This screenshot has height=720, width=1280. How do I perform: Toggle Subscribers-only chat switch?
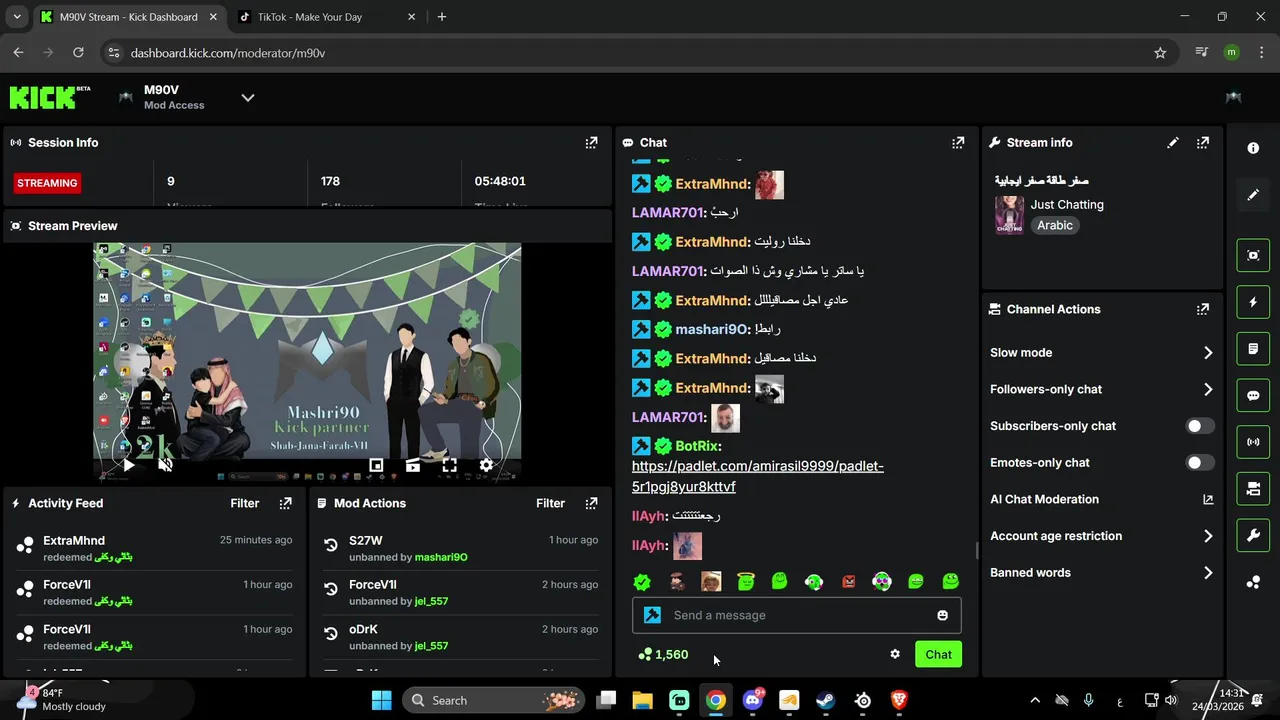point(1200,426)
